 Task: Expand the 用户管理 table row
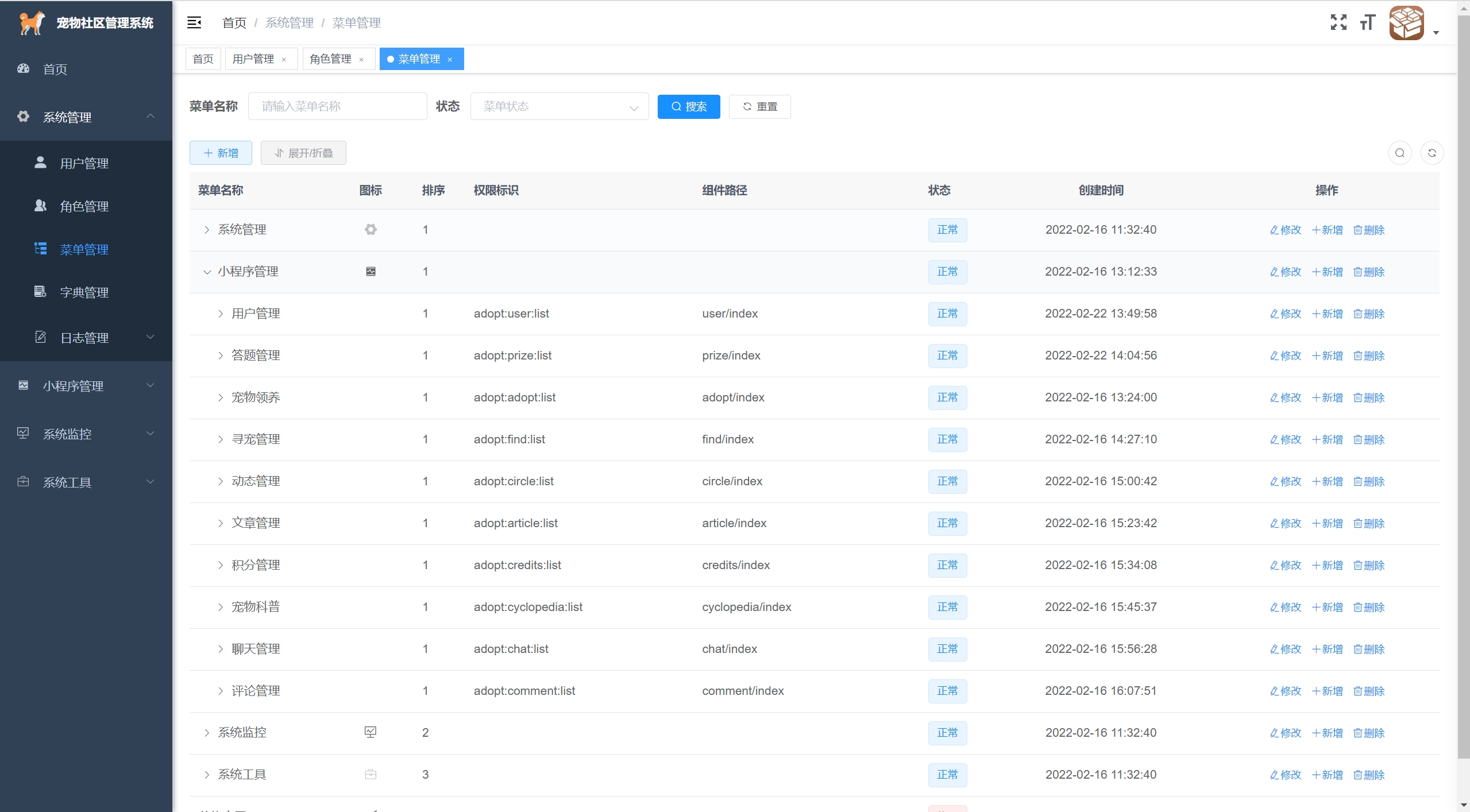click(x=221, y=314)
